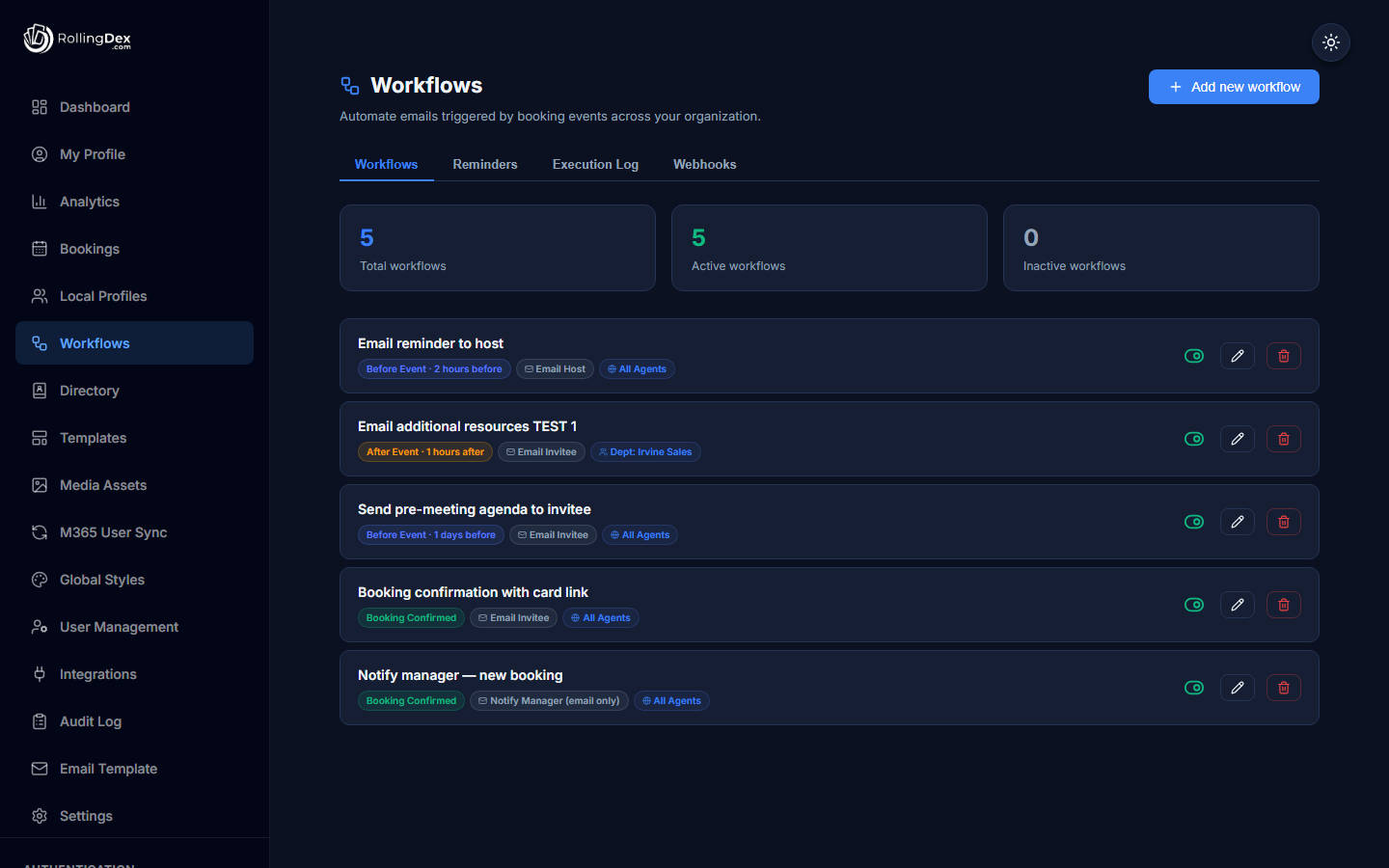This screenshot has height=868, width=1389.
Task: Click the 'After Event · 1 hours after' tag
Action: [425, 452]
